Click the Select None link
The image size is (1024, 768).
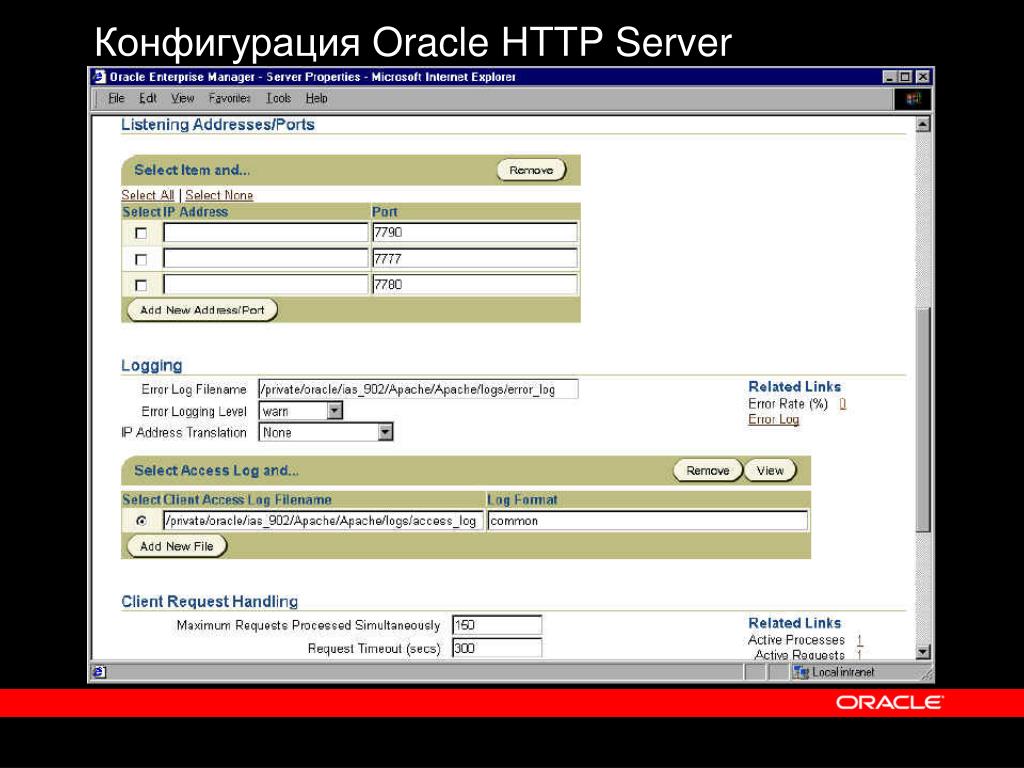coord(219,195)
